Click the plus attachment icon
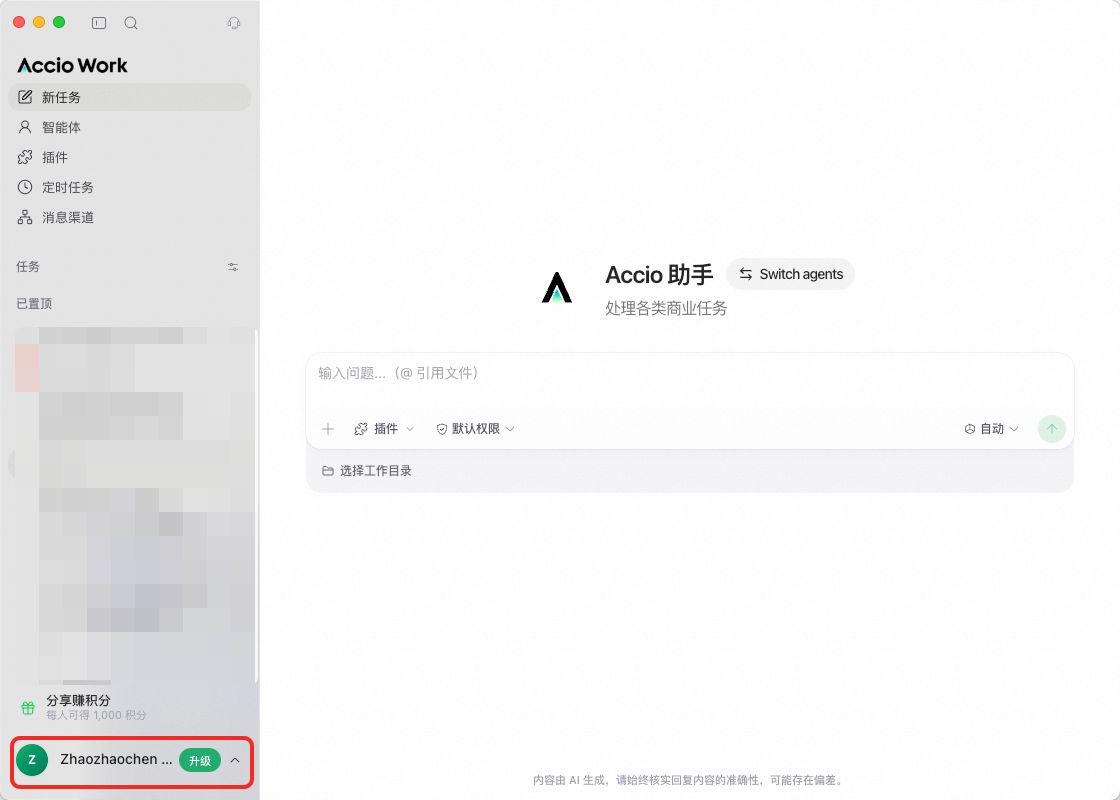The width and height of the screenshot is (1120, 800). 328,429
